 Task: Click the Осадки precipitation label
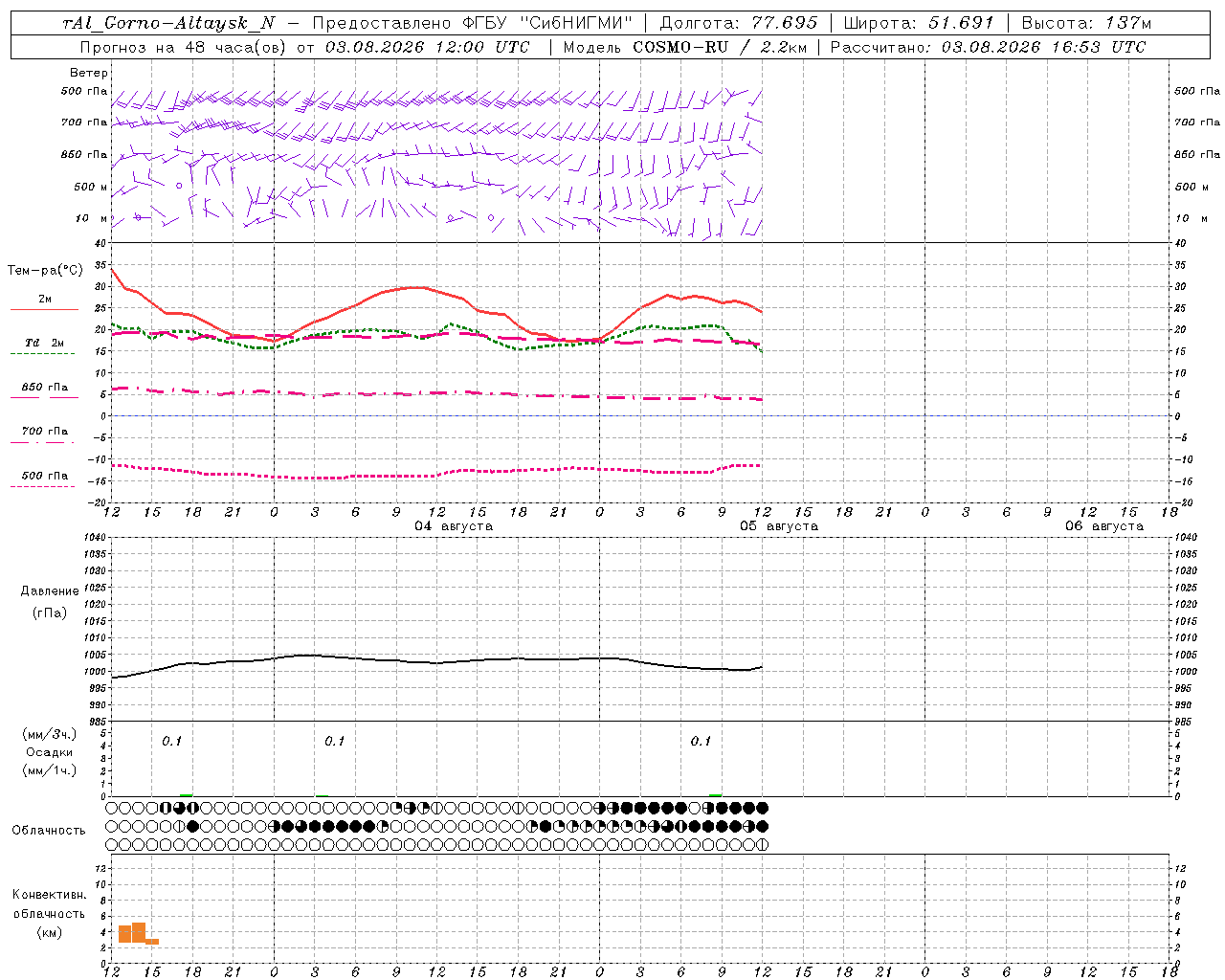click(50, 752)
